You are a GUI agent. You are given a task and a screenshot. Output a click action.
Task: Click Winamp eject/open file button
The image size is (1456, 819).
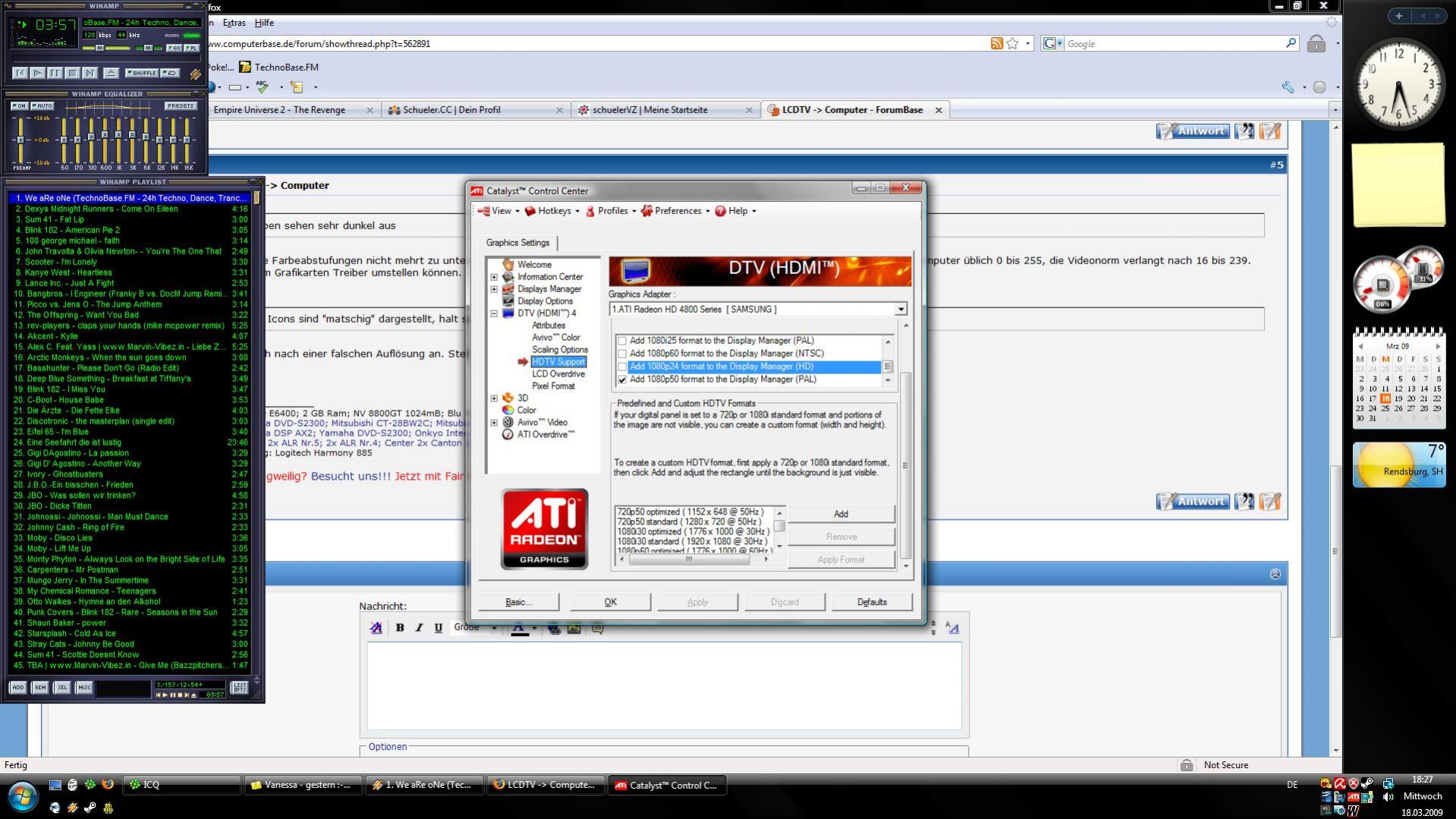tap(111, 73)
